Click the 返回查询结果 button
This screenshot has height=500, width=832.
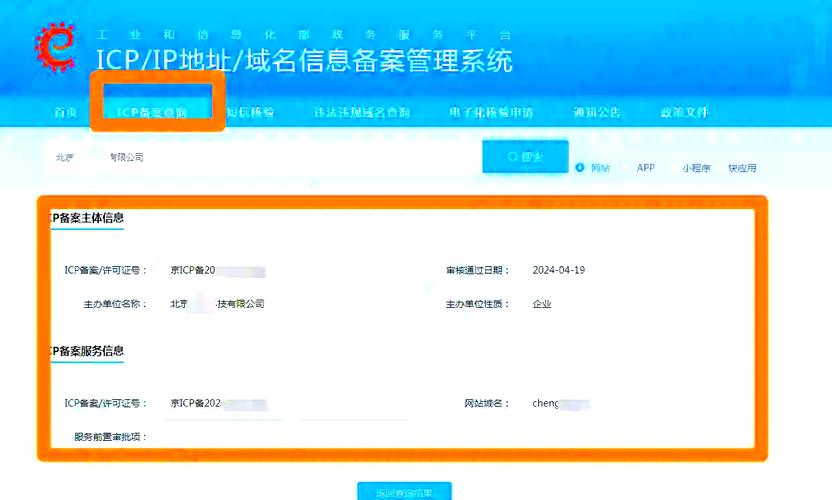404,491
